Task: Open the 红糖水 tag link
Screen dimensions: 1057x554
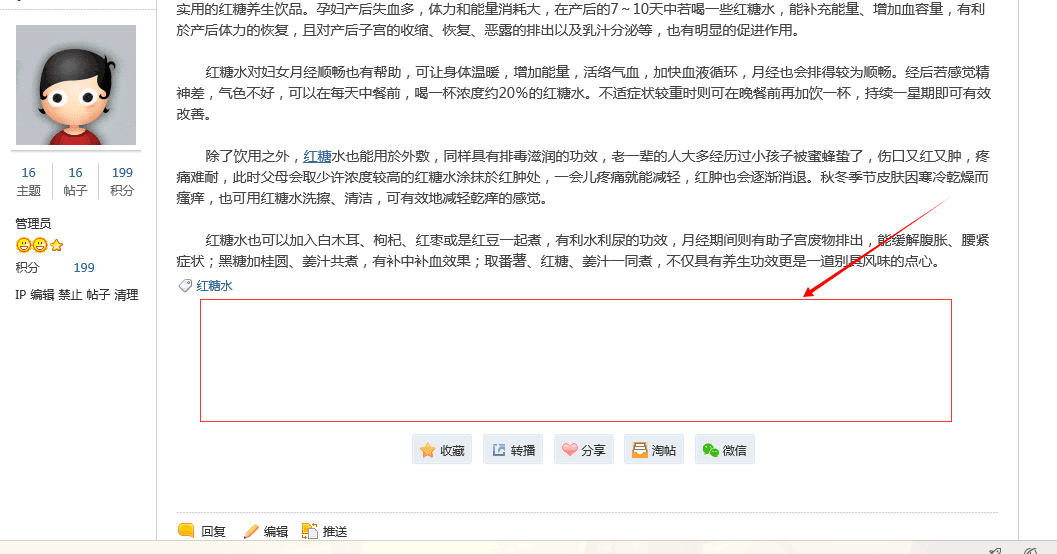Action: 214,286
